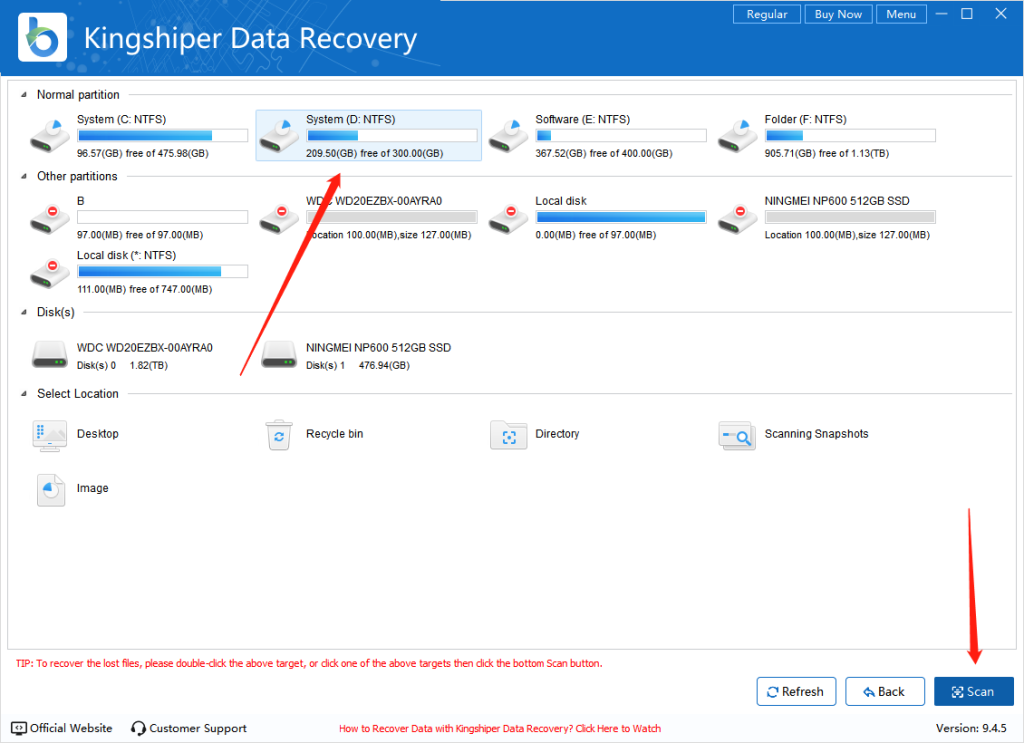This screenshot has height=743, width=1024.
Task: Select the Local disk (*: NTFS) icon
Action: (x=50, y=273)
